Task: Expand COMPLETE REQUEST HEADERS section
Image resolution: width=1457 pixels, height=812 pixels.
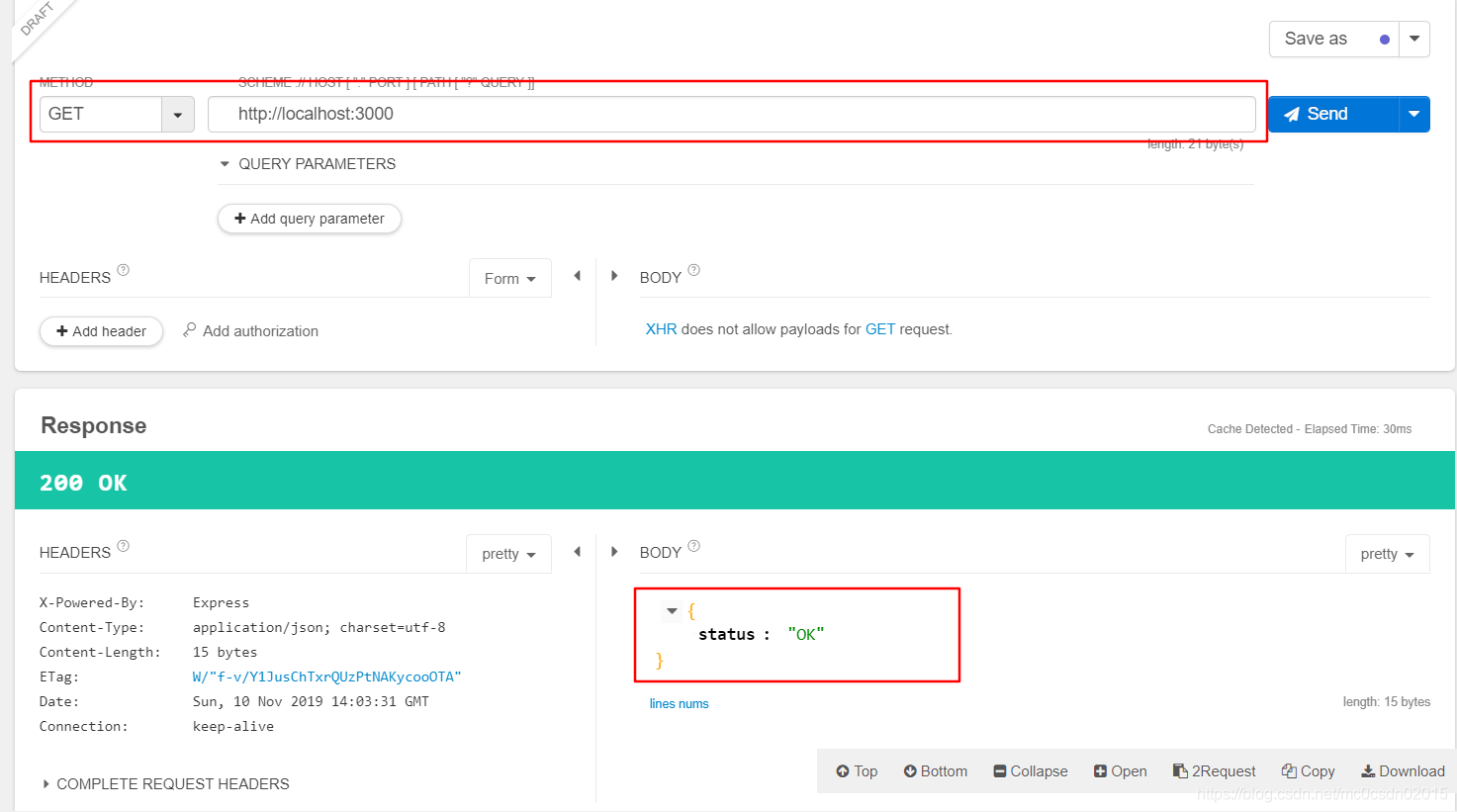Action: tap(166, 784)
